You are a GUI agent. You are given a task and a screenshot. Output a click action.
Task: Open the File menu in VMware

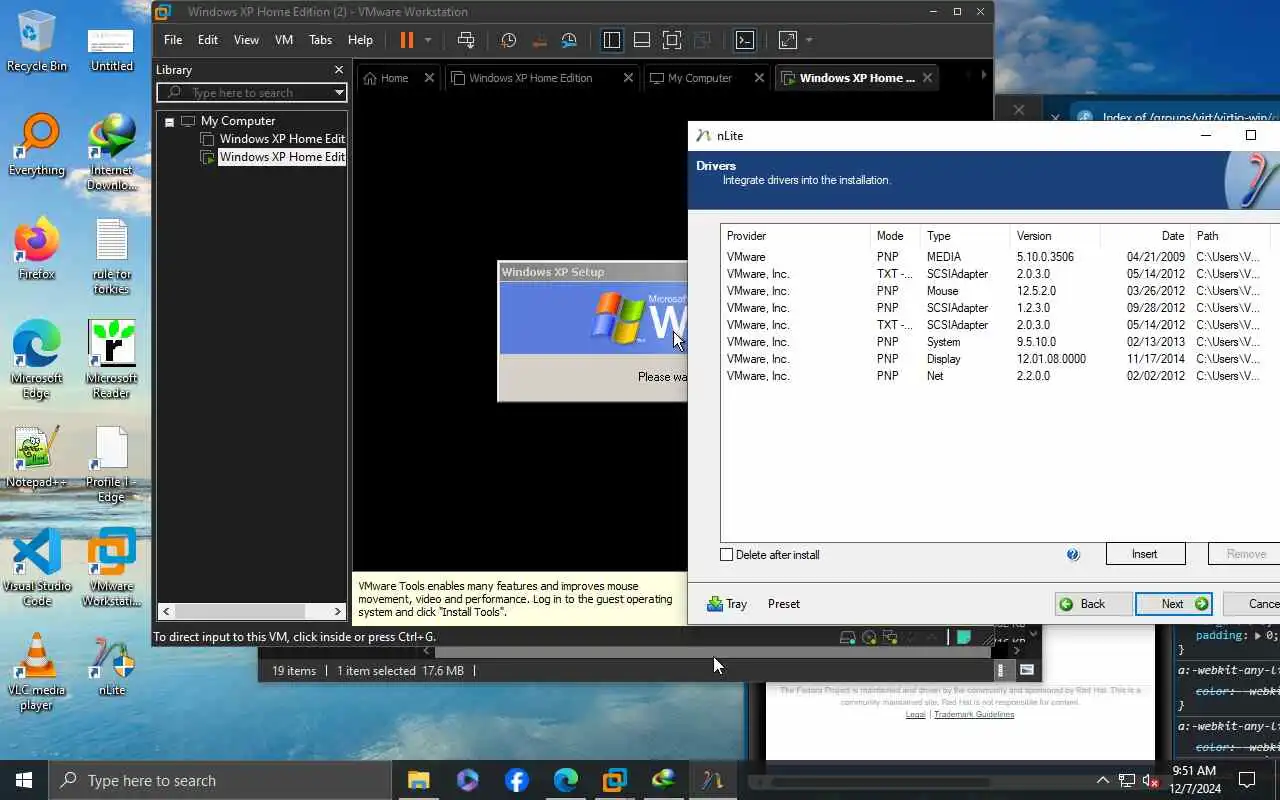pos(173,40)
